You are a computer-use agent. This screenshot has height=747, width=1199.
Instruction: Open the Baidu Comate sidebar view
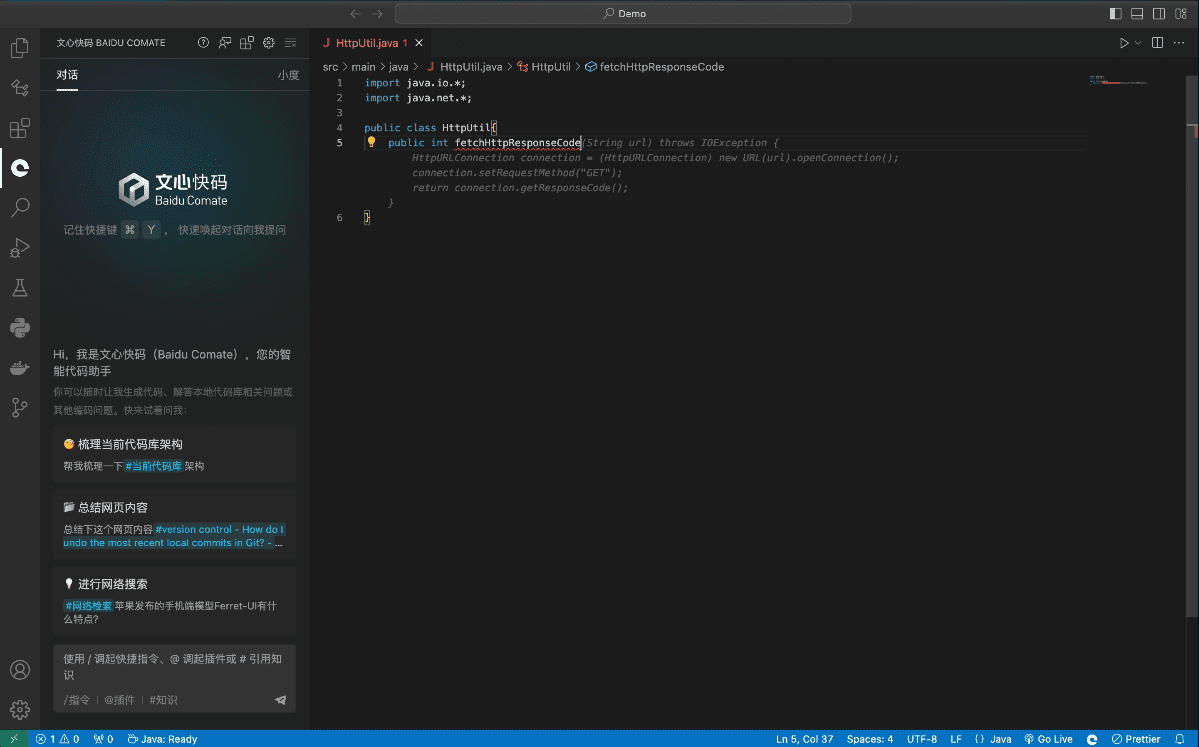[x=20, y=167]
